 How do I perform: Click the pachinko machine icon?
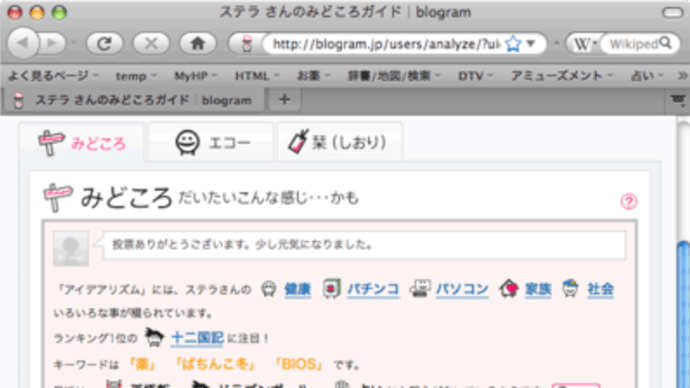331,289
